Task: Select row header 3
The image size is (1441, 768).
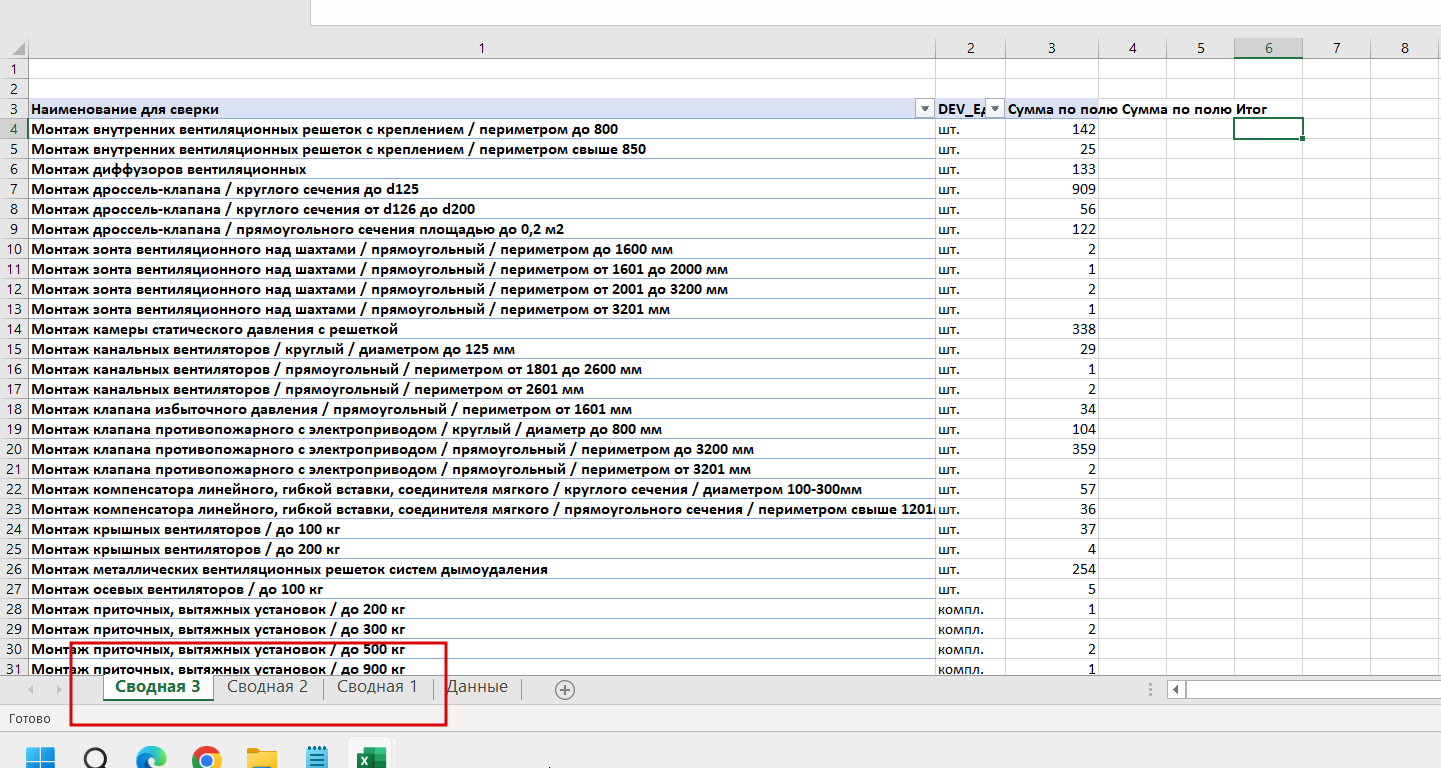Action: 14,109
